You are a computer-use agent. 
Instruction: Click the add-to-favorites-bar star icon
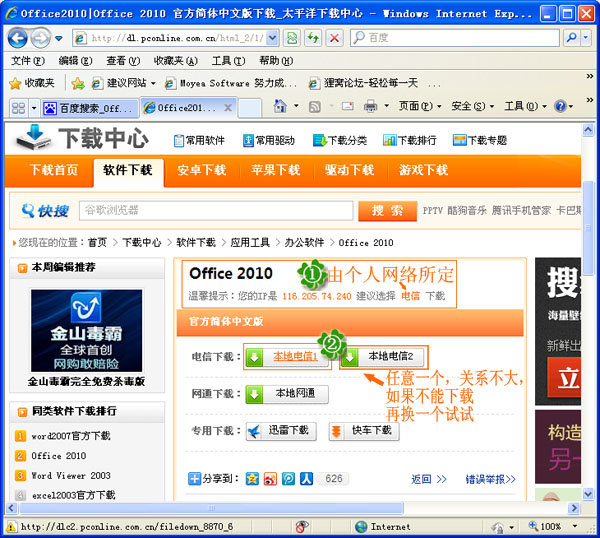pyautogui.click(x=78, y=83)
